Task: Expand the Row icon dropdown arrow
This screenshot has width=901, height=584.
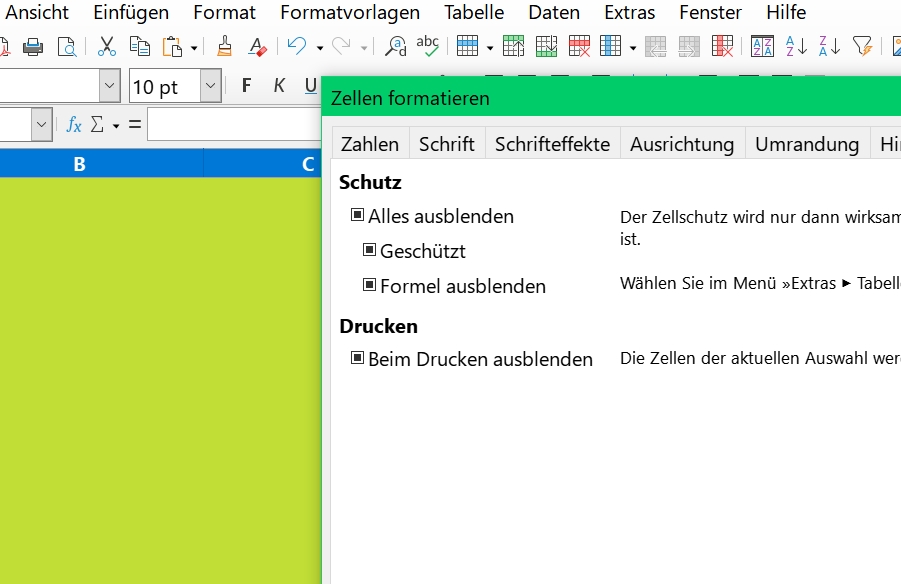Action: click(x=490, y=48)
